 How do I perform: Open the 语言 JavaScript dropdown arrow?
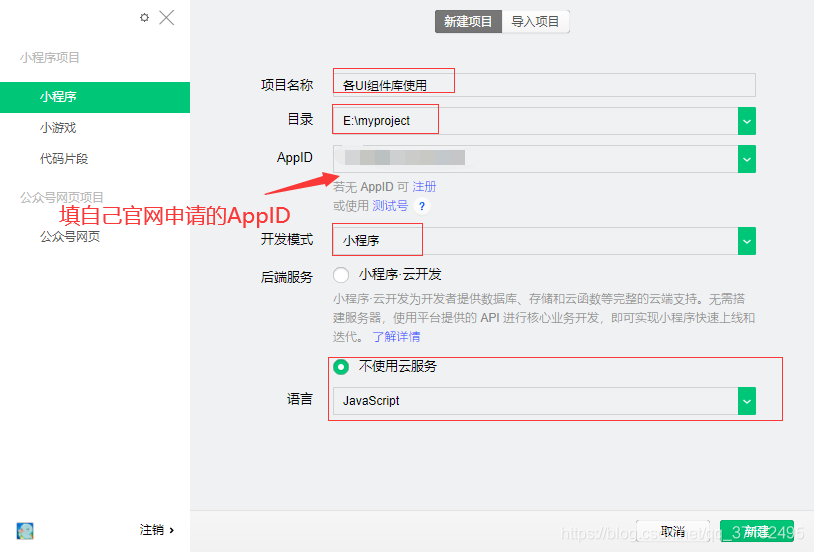click(747, 401)
